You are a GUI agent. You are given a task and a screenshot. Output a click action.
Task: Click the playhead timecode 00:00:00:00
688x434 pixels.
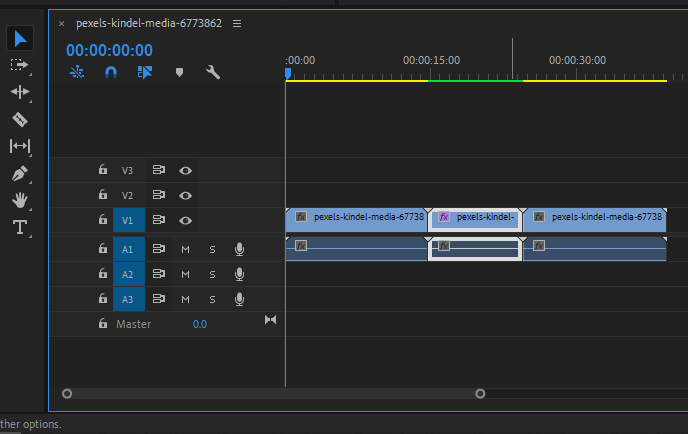(109, 50)
